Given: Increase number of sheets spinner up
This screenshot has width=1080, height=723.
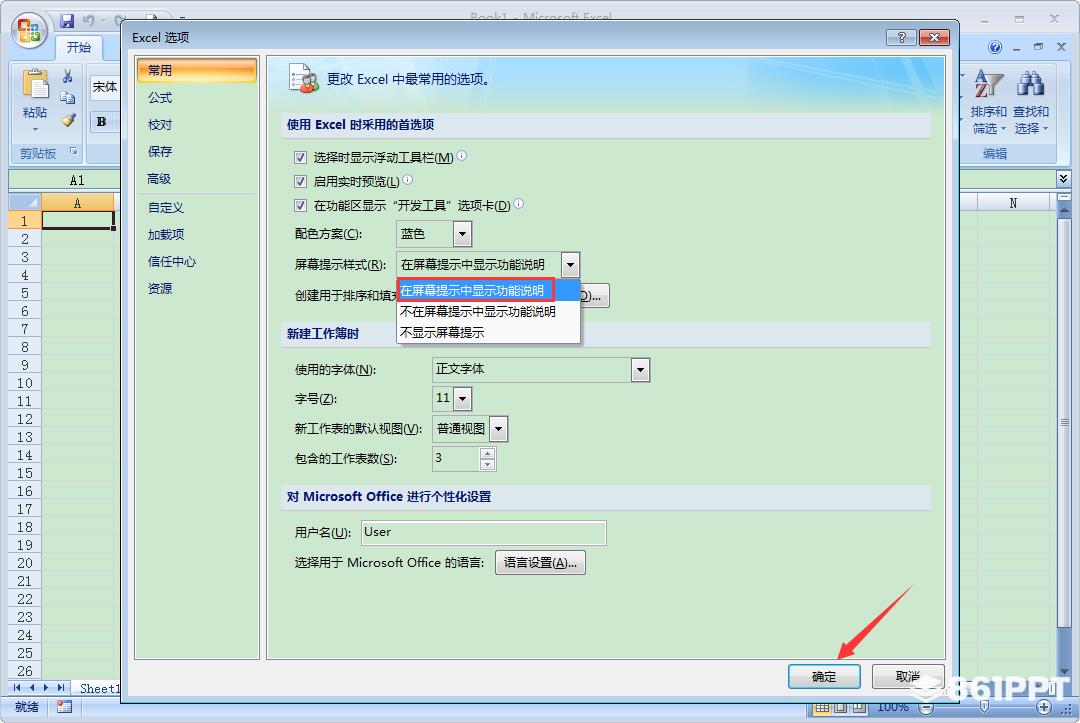Looking at the screenshot, I should [488, 453].
